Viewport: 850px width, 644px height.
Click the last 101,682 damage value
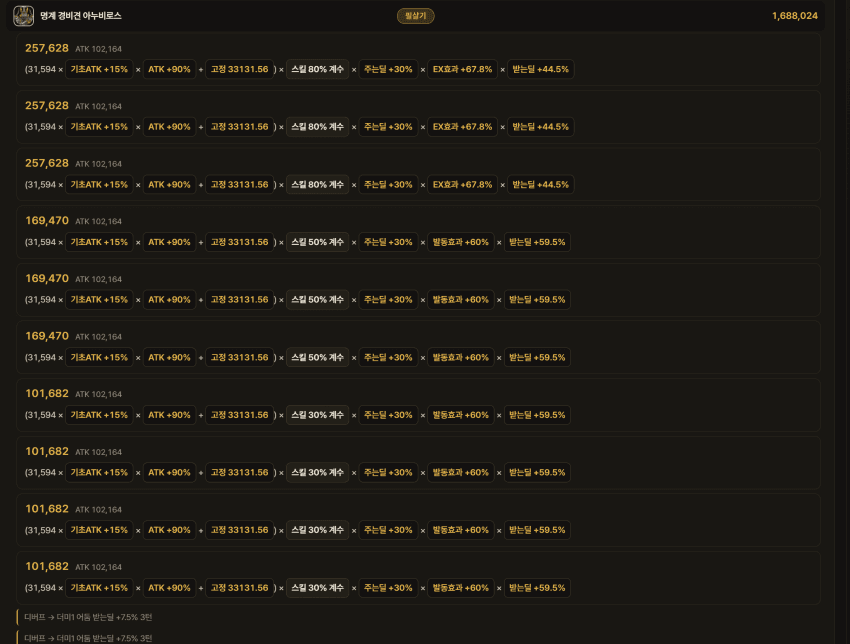tap(47, 566)
